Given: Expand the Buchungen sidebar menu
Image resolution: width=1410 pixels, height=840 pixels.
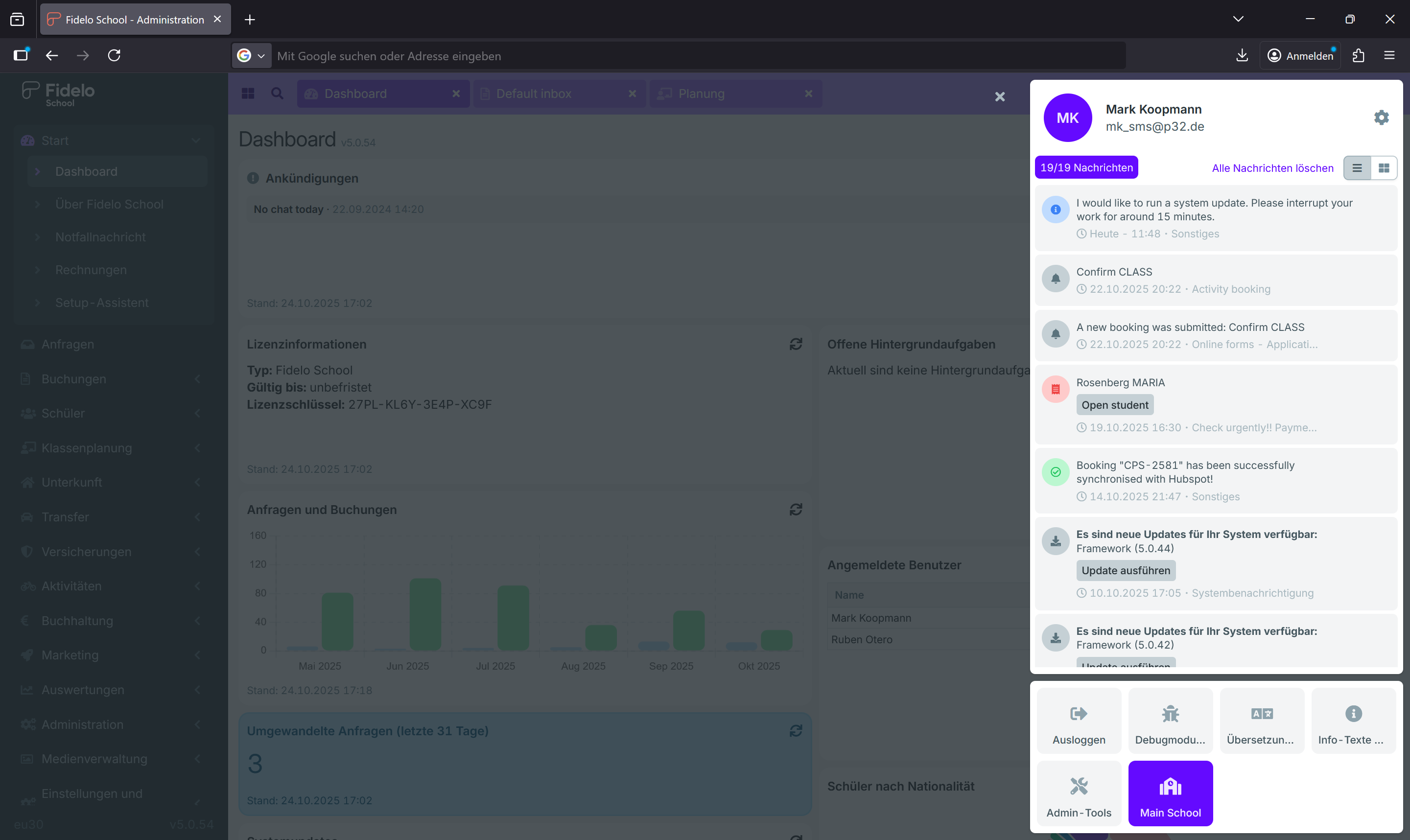Looking at the screenshot, I should click(113, 379).
